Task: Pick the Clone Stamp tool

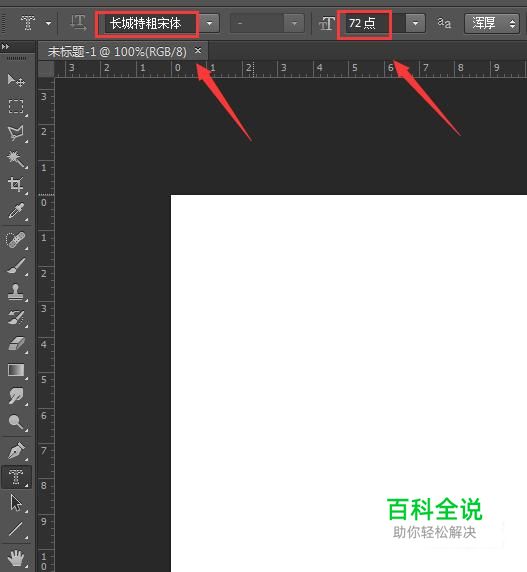Action: click(x=16, y=292)
